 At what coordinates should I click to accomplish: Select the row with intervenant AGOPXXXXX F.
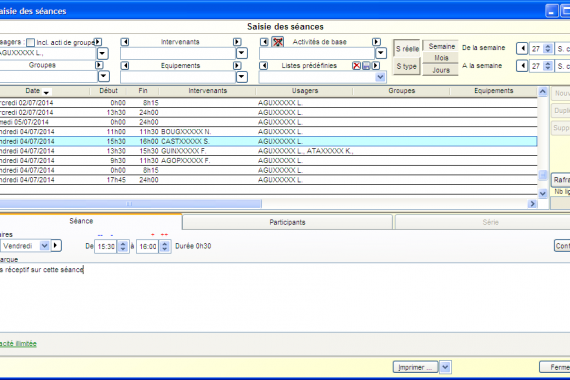pos(268,160)
